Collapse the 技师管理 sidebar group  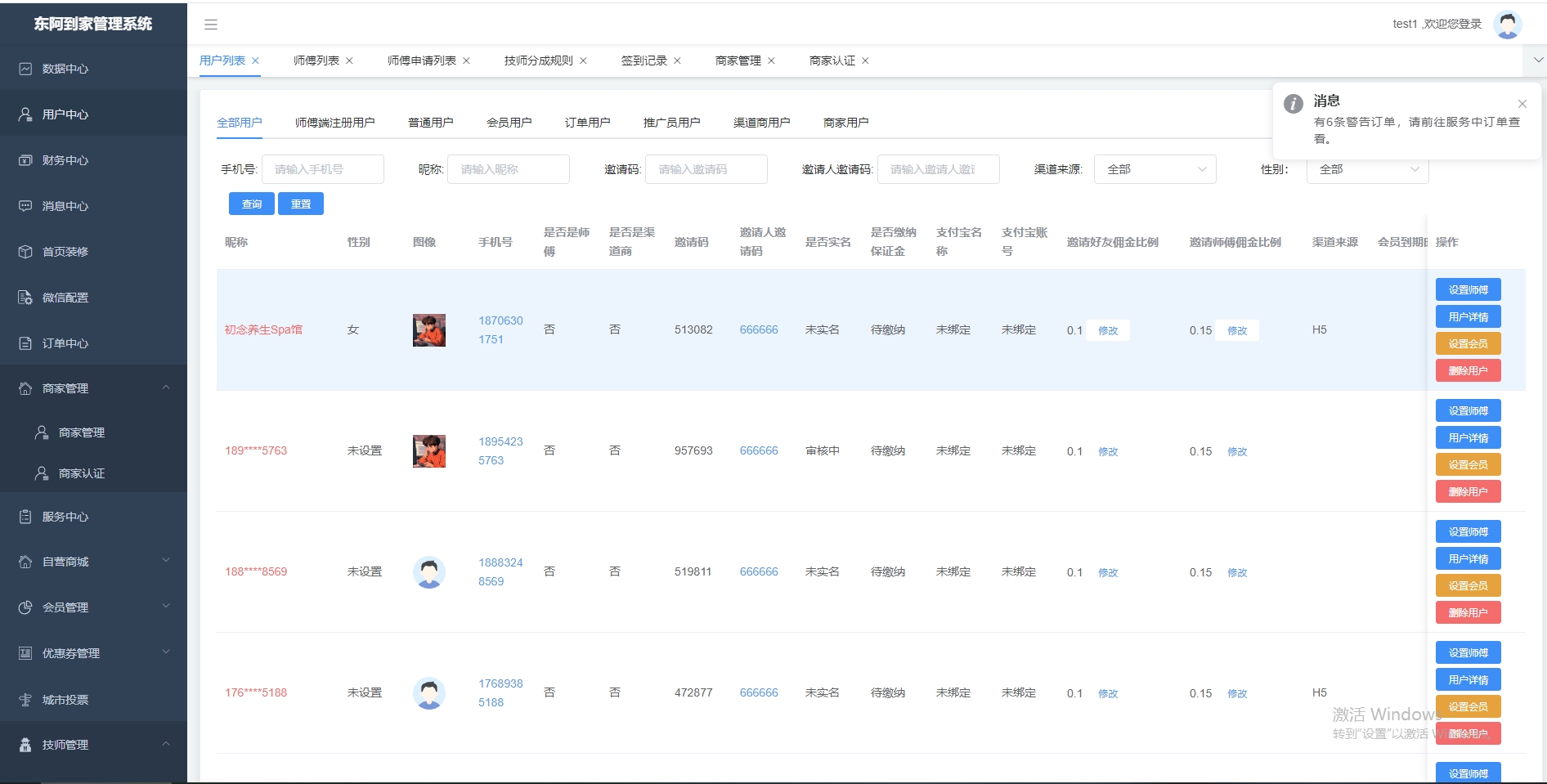click(x=166, y=744)
